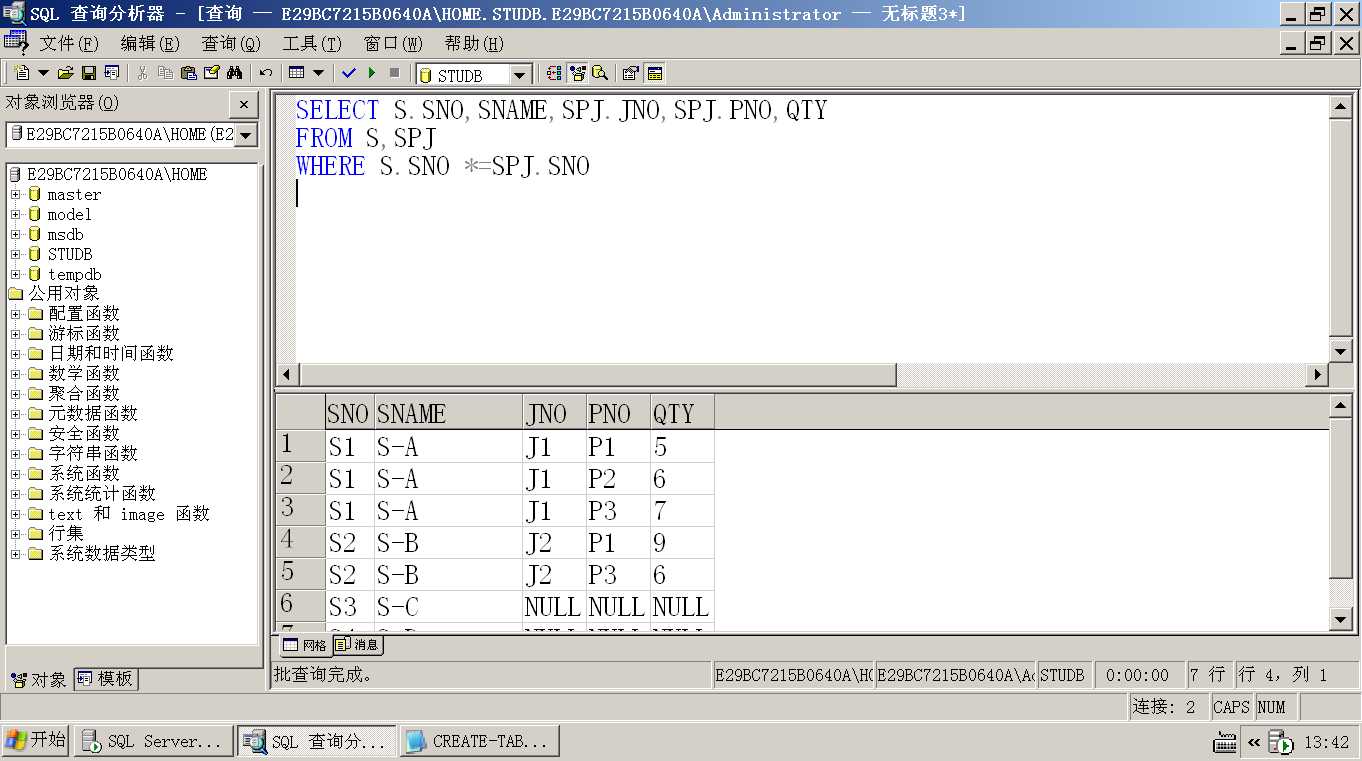The width and height of the screenshot is (1362, 761).
Task: Open the Execute Mode dropdown arrow
Action: 318,73
